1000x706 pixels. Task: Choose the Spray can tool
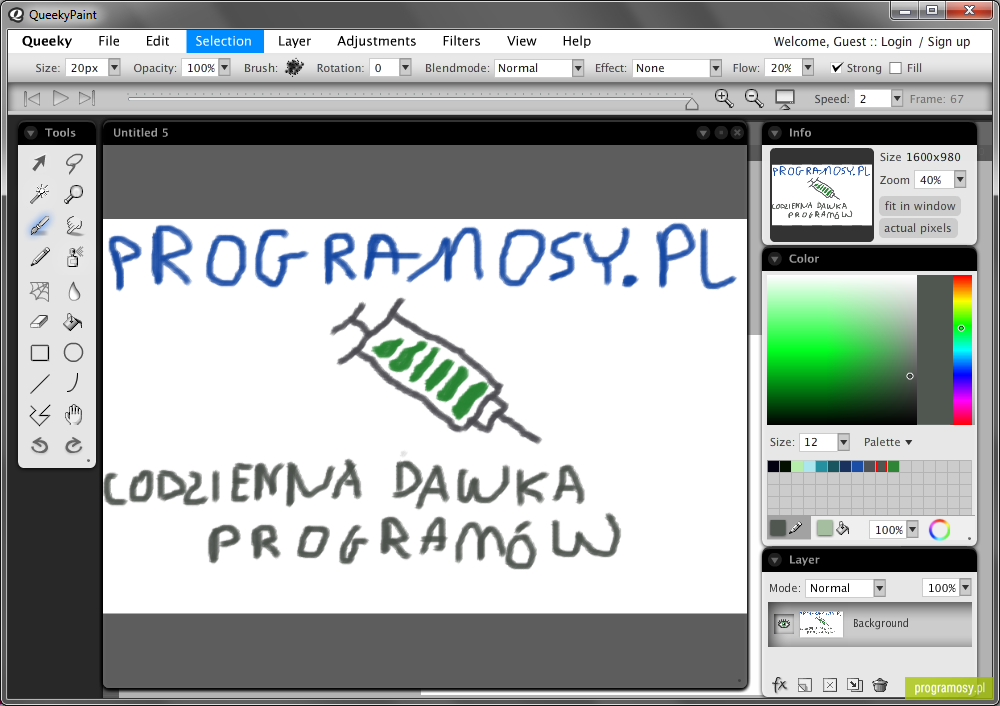(73, 256)
